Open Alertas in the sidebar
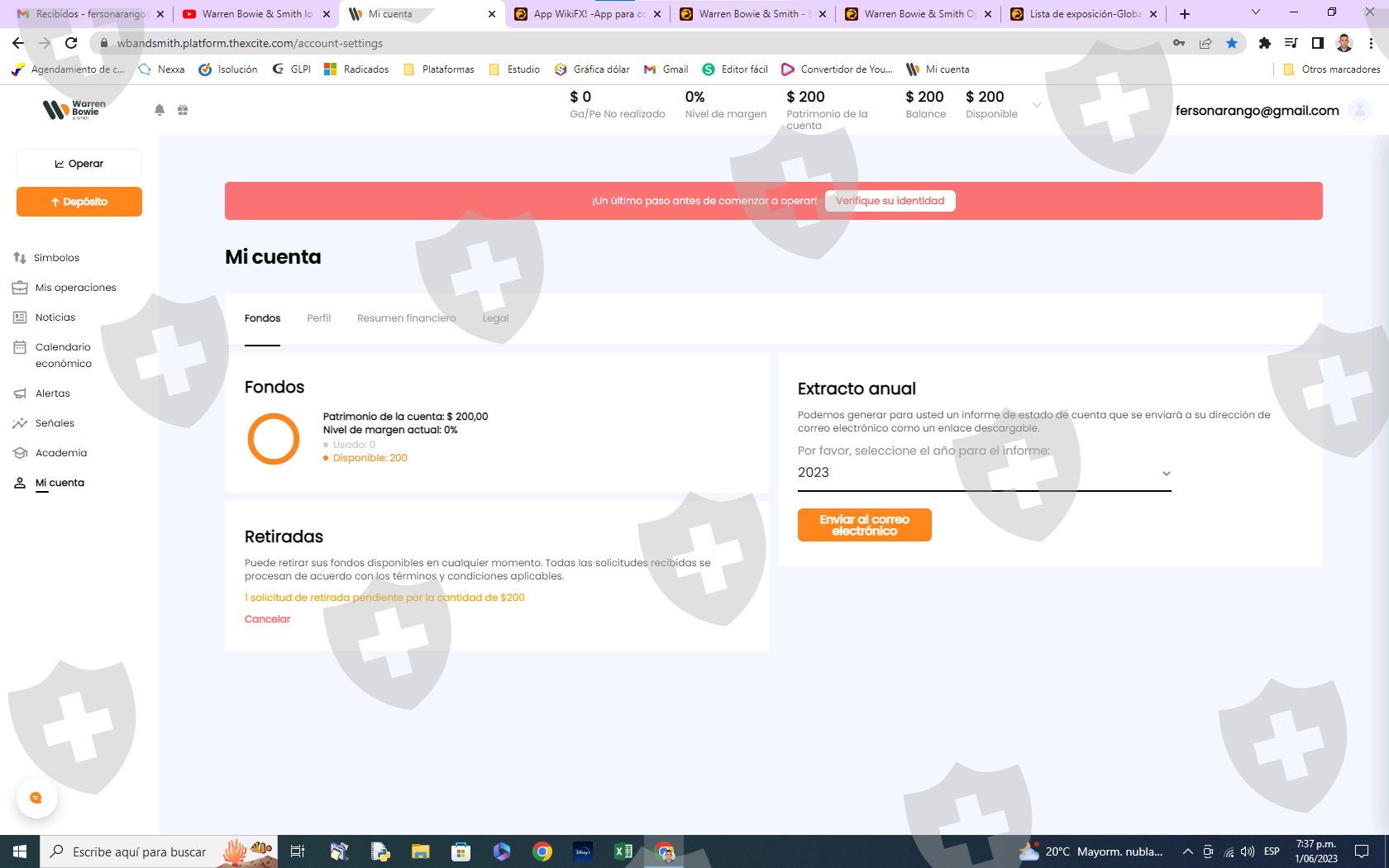Viewport: 1389px width, 868px height. [42, 393]
